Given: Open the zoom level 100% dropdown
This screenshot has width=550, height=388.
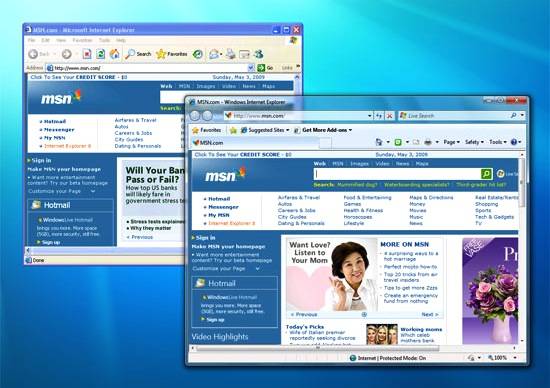Looking at the screenshot, I should (x=502, y=358).
